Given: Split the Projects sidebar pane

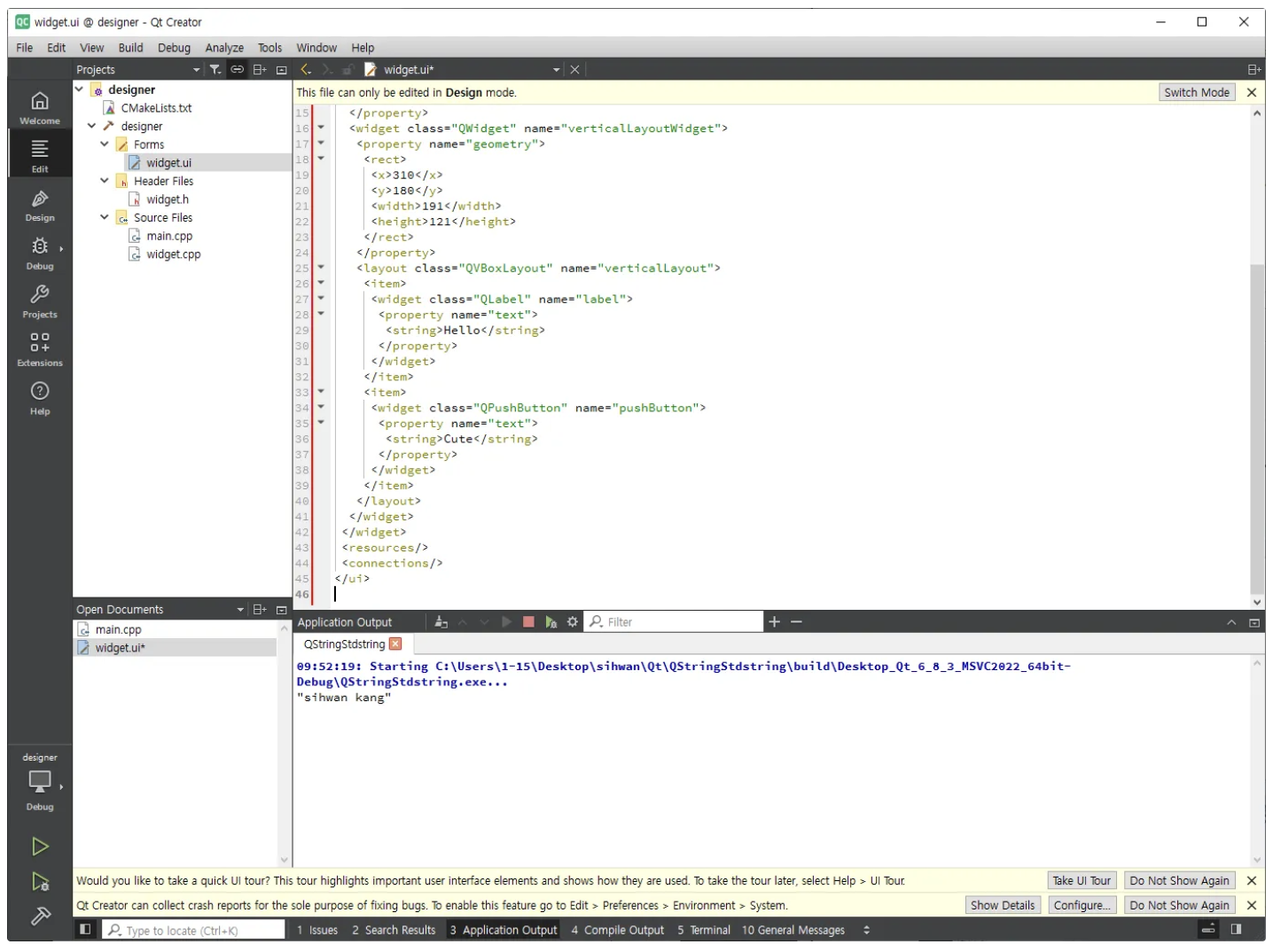Looking at the screenshot, I should pyautogui.click(x=260, y=69).
